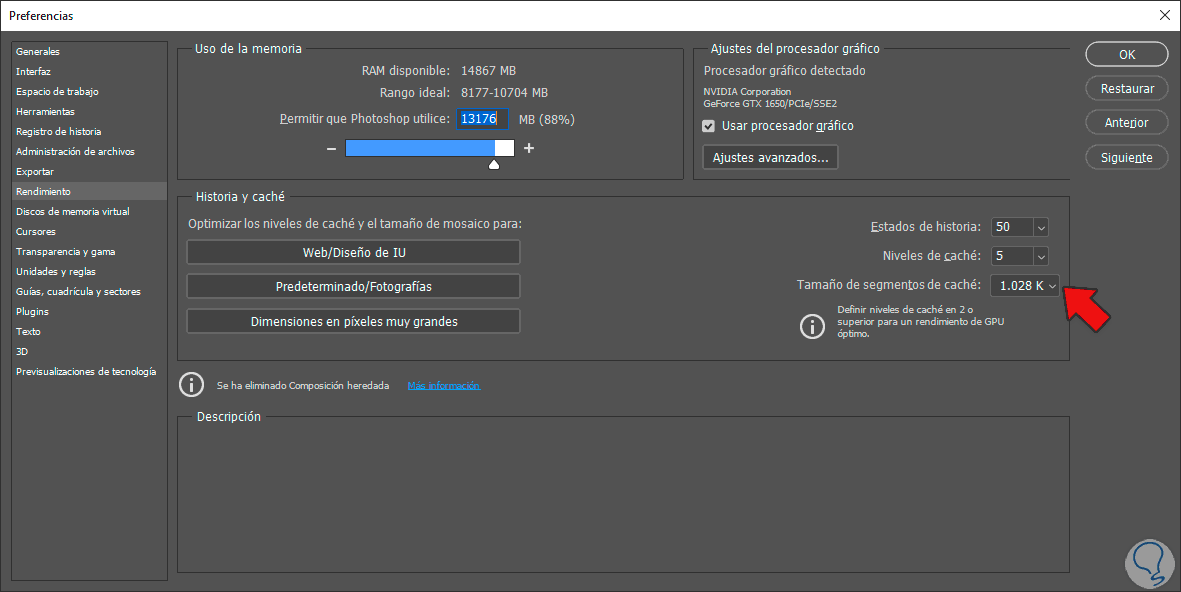This screenshot has width=1181, height=592.
Task: Open Ajustes avanzados for graphics processor
Action: click(771, 157)
